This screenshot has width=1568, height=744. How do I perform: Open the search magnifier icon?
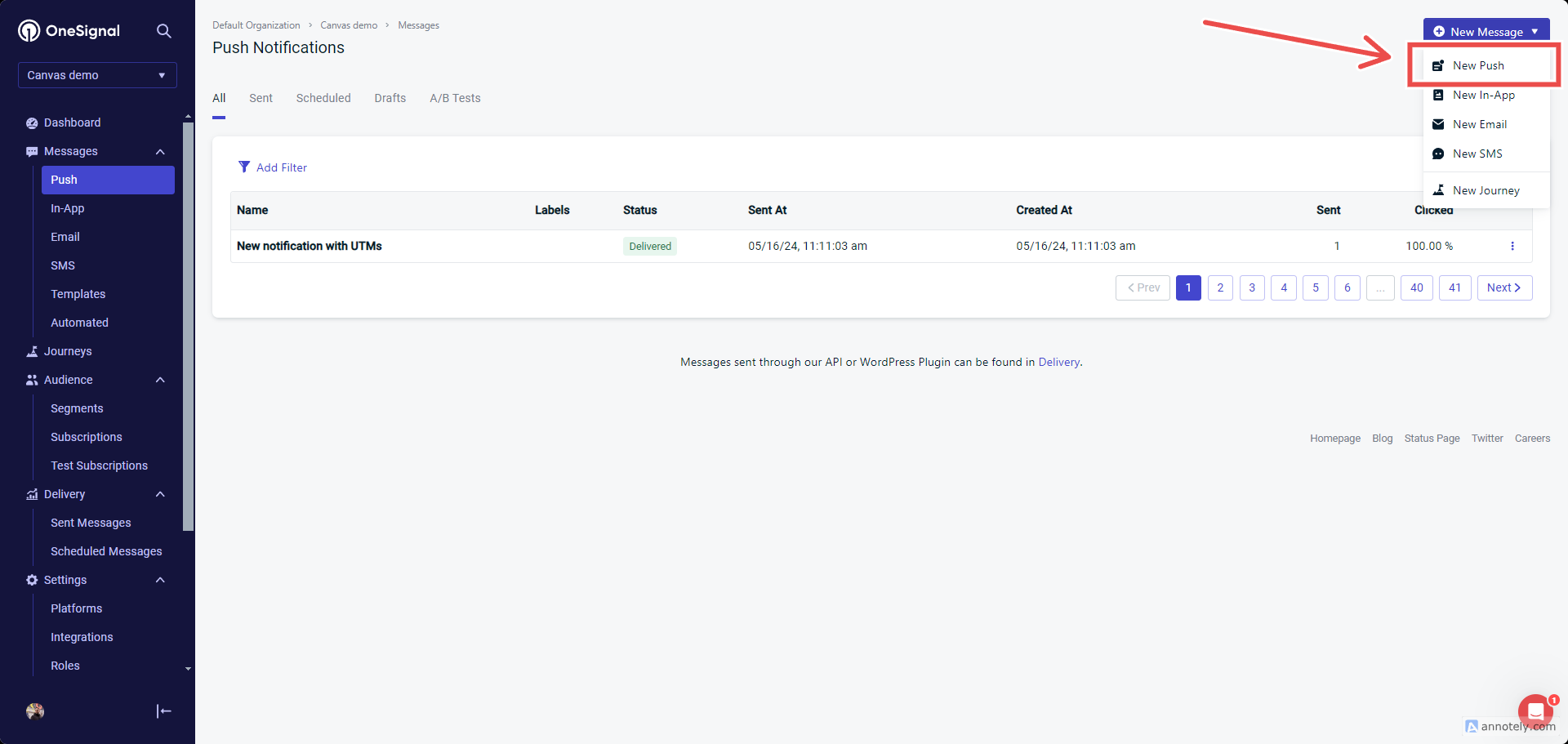pos(164,31)
